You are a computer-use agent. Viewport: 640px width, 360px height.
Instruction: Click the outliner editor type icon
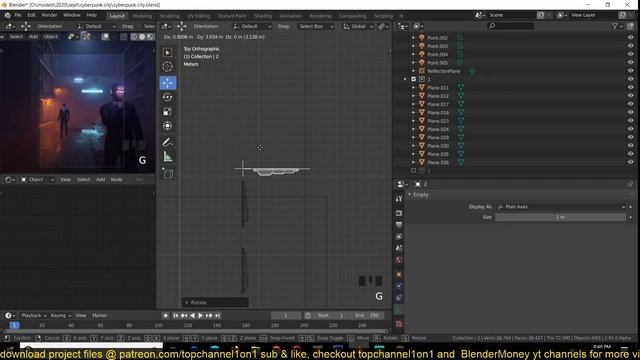[402, 26]
